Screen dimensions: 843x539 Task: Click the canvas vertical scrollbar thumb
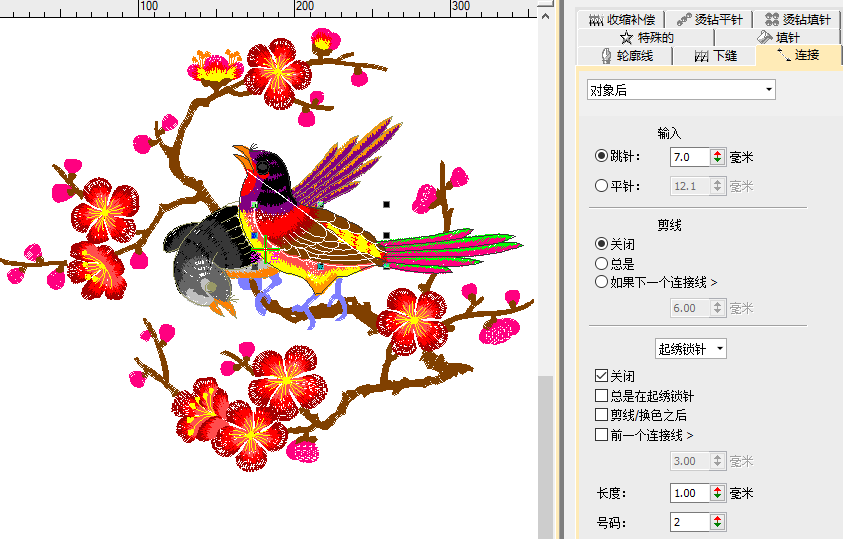[x=545, y=457]
